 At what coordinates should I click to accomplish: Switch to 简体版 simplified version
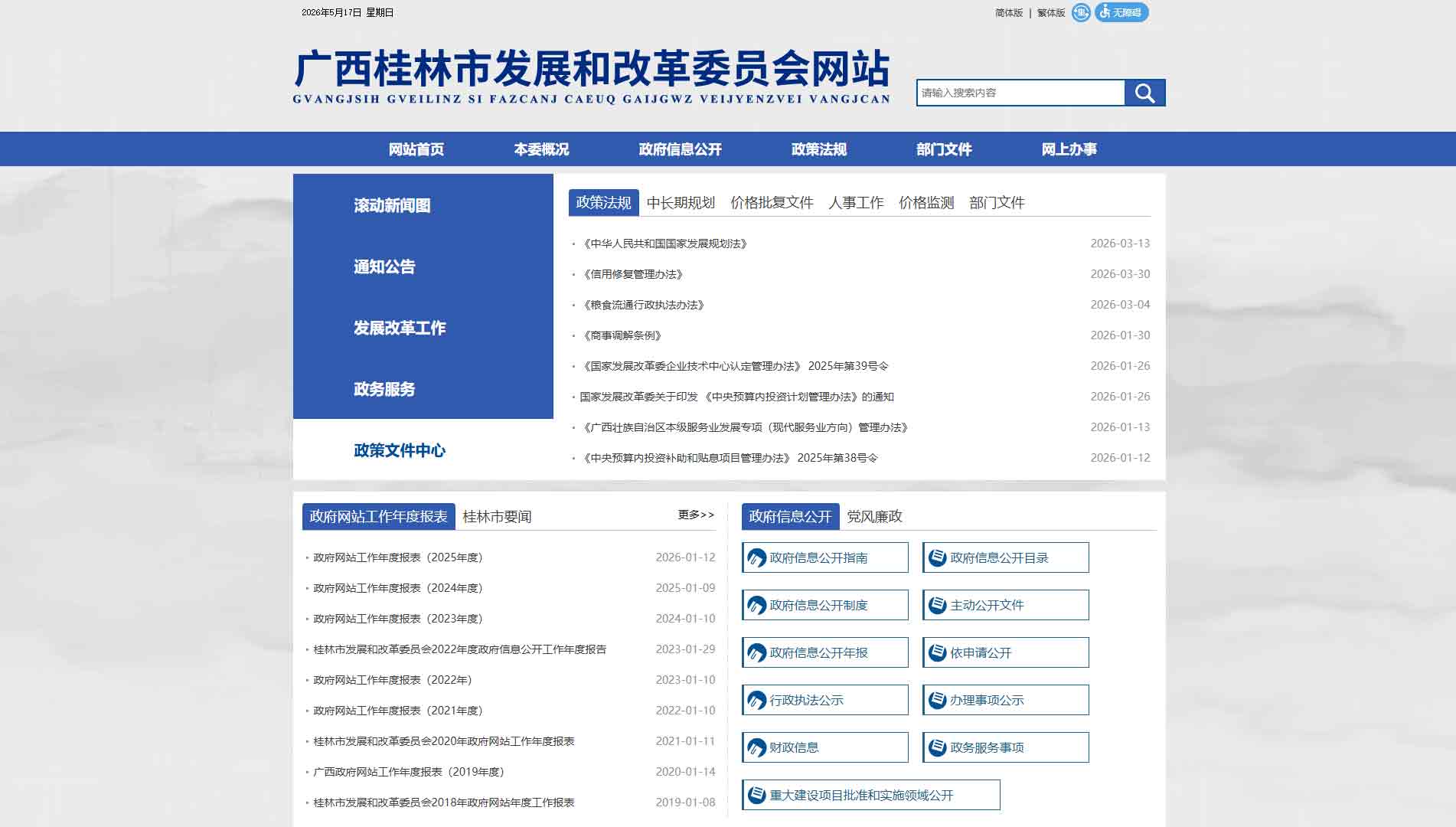1009,13
